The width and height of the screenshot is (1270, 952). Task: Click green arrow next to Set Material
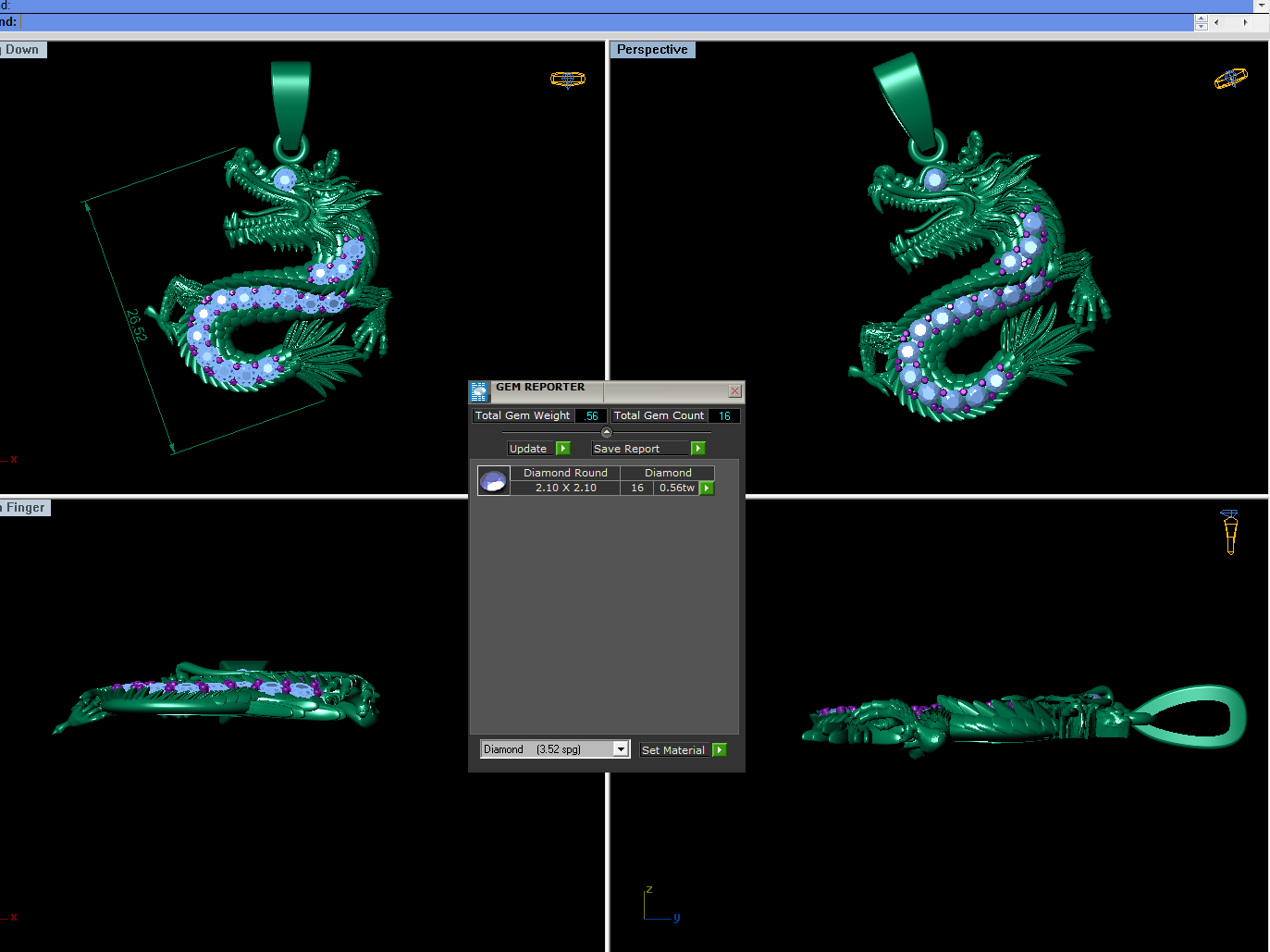(x=720, y=750)
